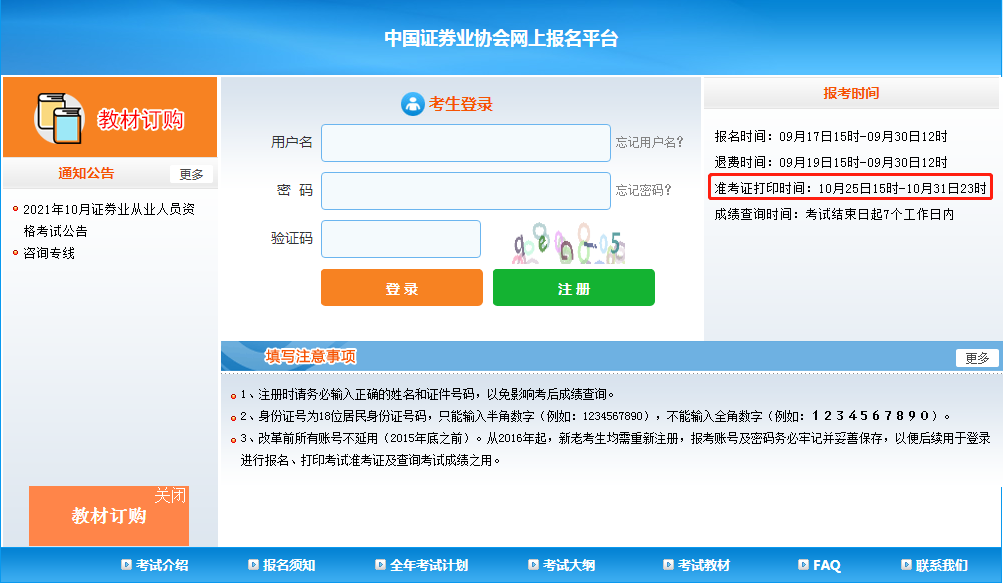Viewport: 1003px width, 583px height.
Task: Open 报名须知 in the footer menu
Action: 289,565
